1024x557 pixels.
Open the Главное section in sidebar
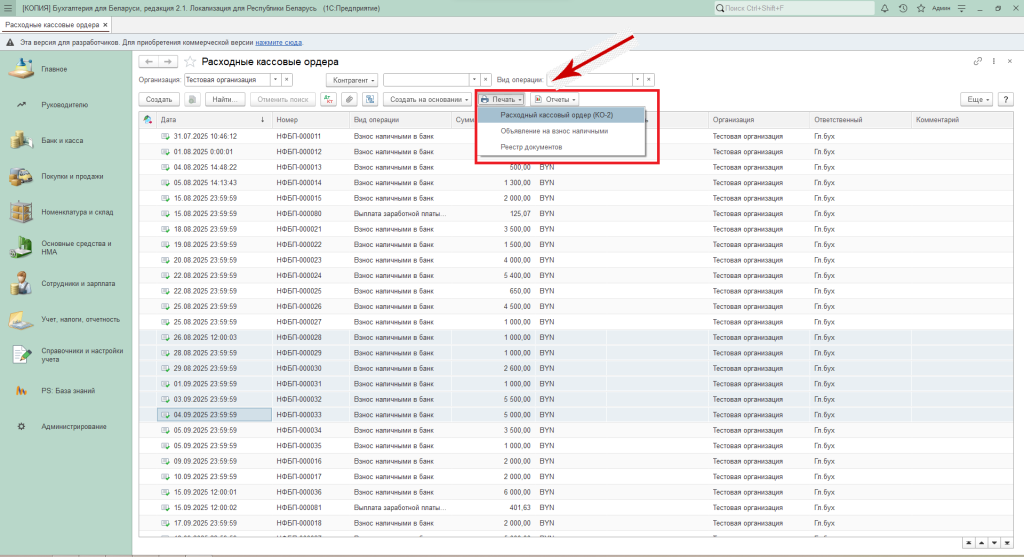[55, 69]
